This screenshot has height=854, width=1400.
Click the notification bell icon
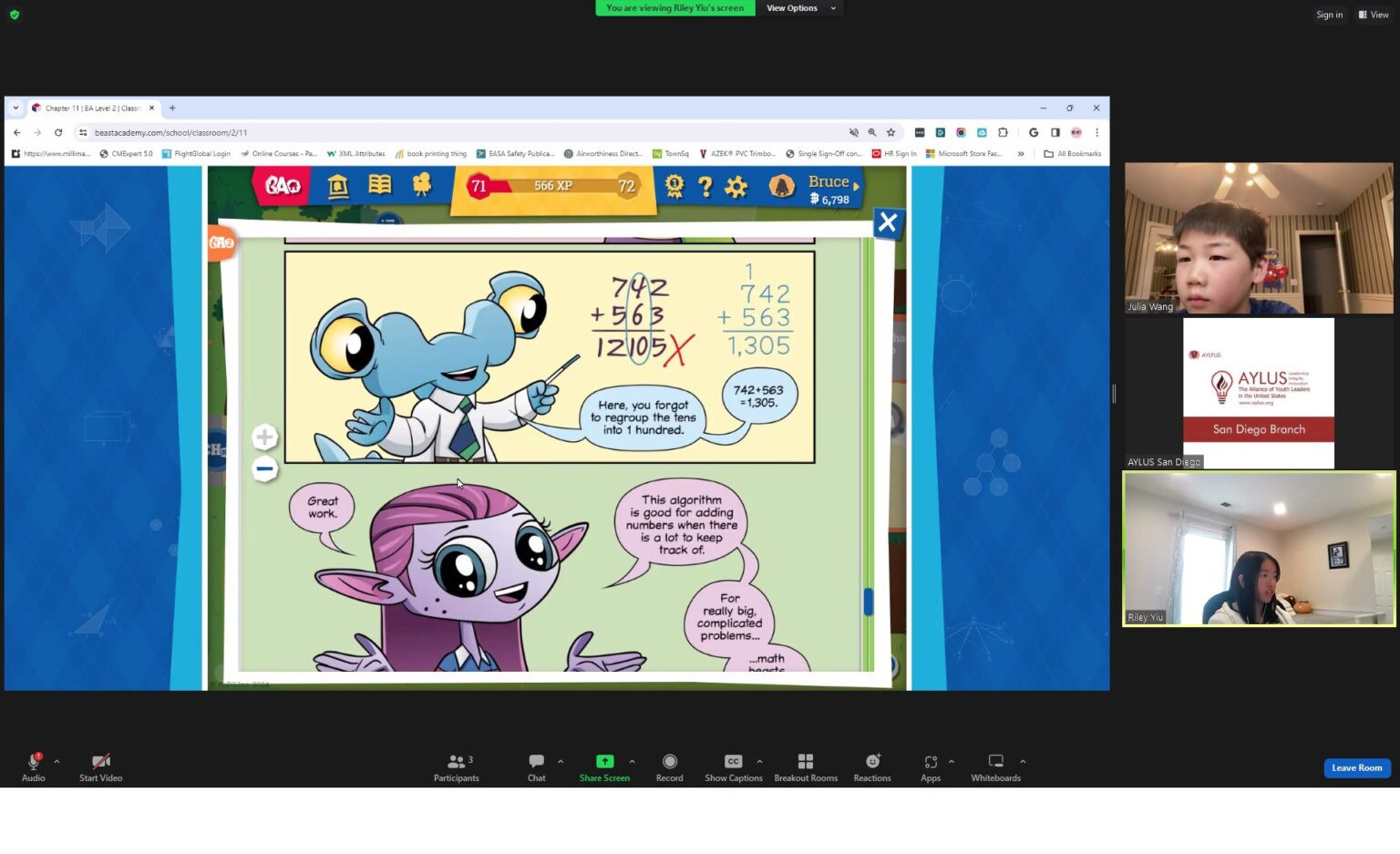pos(781,186)
